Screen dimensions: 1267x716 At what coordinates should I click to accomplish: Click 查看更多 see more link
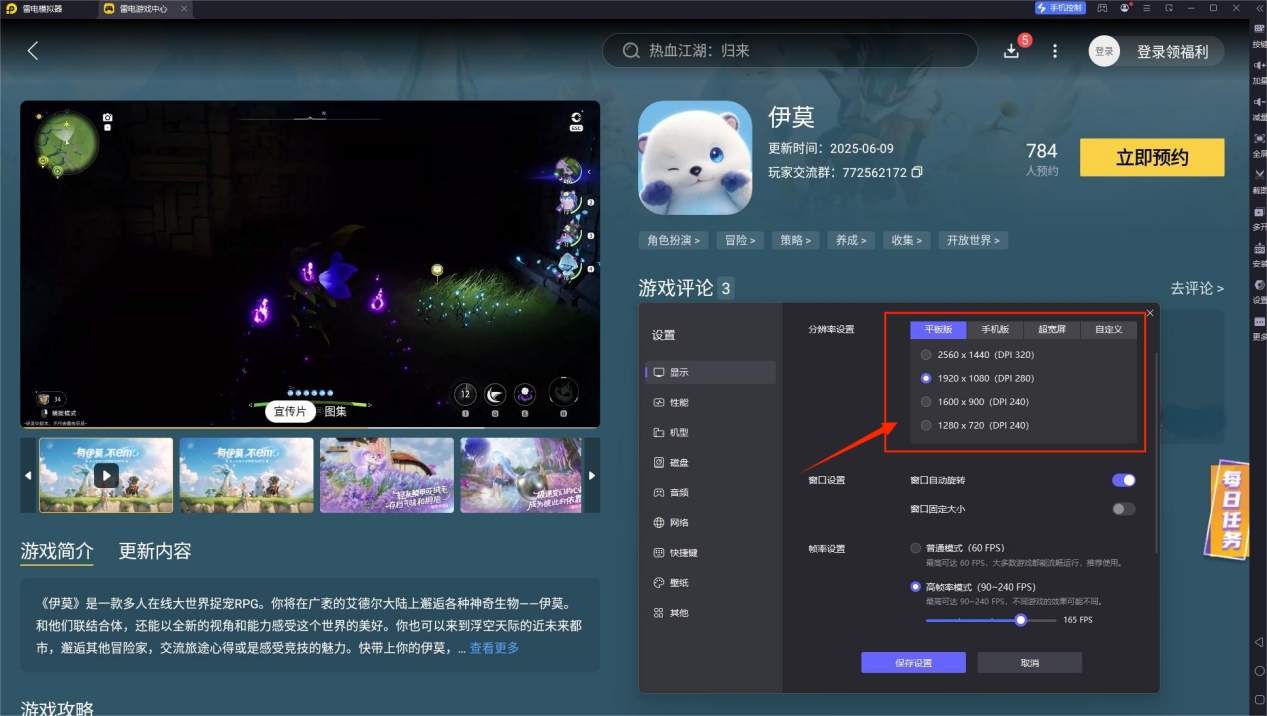pos(494,648)
